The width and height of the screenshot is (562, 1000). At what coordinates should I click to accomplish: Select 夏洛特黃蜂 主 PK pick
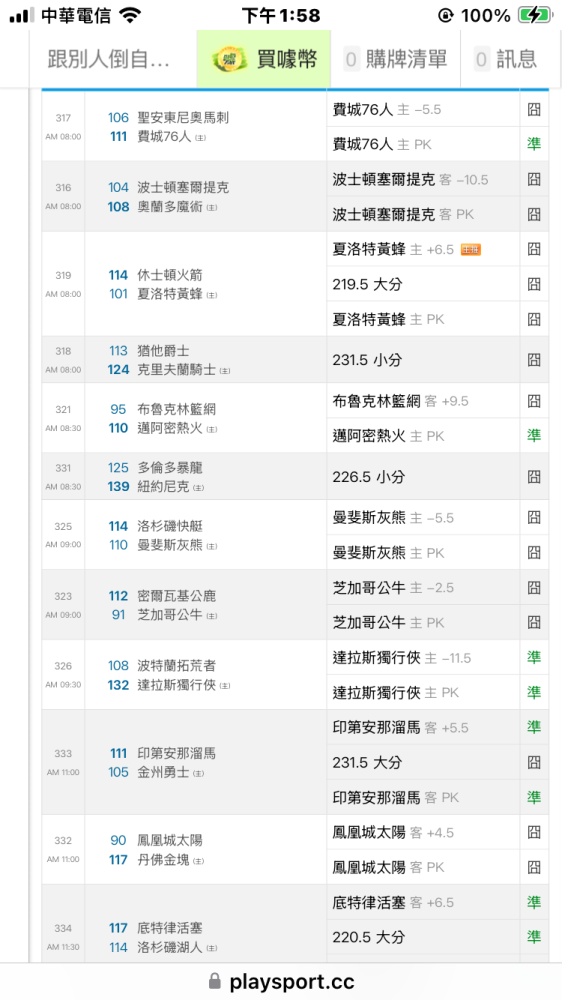pyautogui.click(x=424, y=319)
